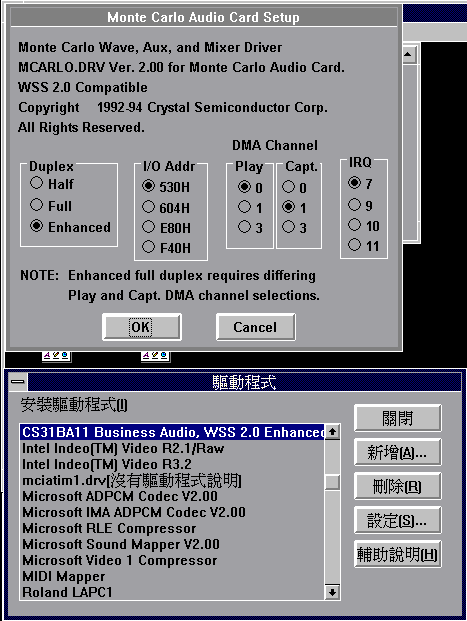Select MIDI Mapper in driver list
Viewport: 467px width, 621px height.
(x=172, y=576)
